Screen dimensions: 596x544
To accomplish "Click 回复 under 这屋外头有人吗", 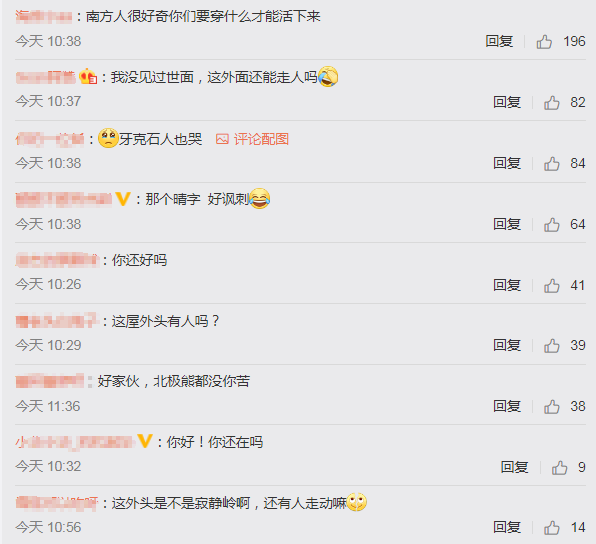I will pos(507,345).
